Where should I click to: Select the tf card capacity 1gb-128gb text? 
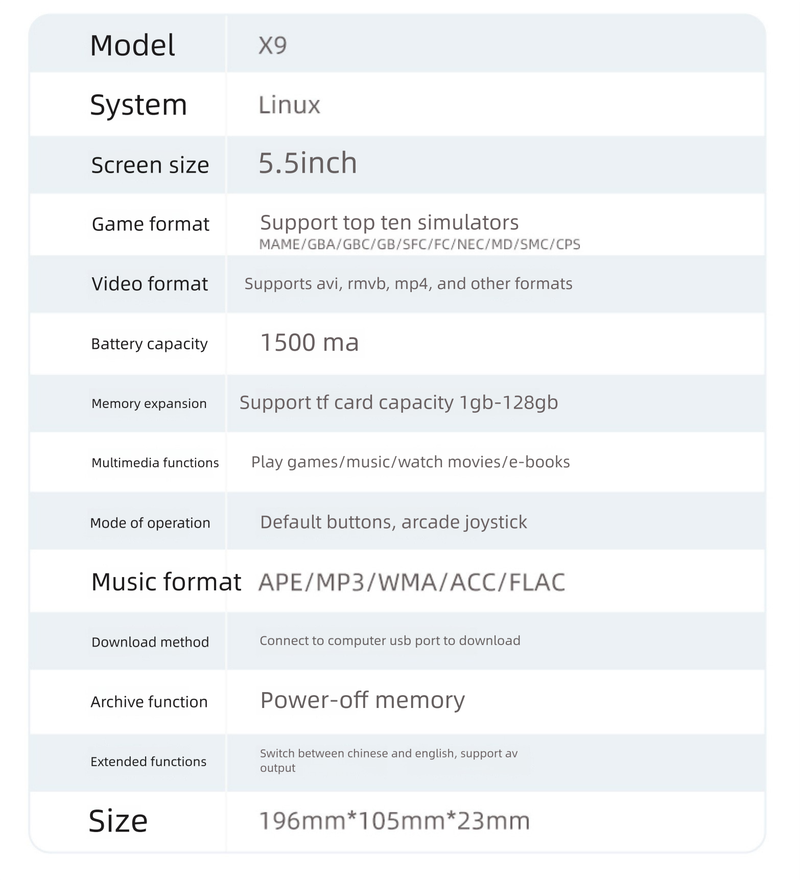tap(398, 403)
